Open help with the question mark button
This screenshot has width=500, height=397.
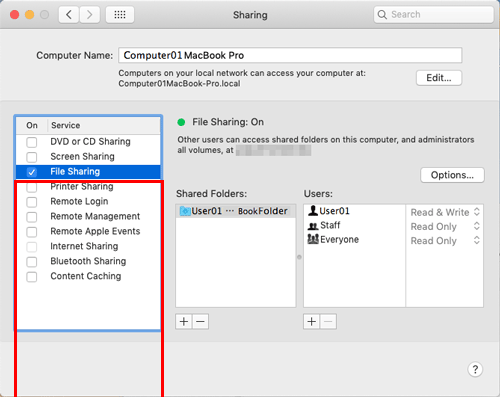pos(475,369)
